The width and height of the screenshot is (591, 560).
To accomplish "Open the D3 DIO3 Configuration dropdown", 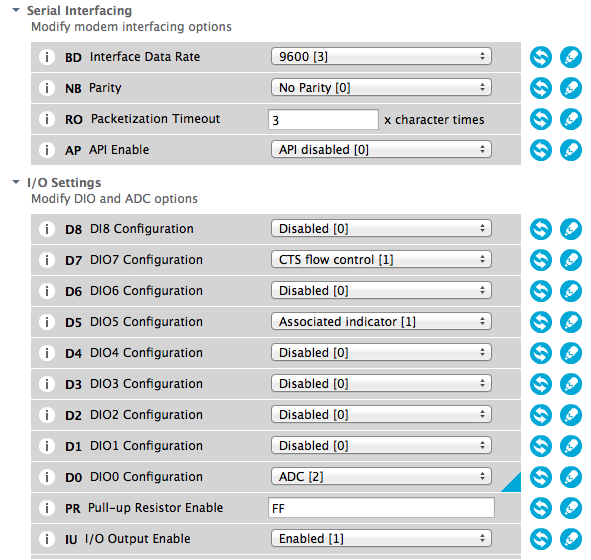I will tap(381, 384).
